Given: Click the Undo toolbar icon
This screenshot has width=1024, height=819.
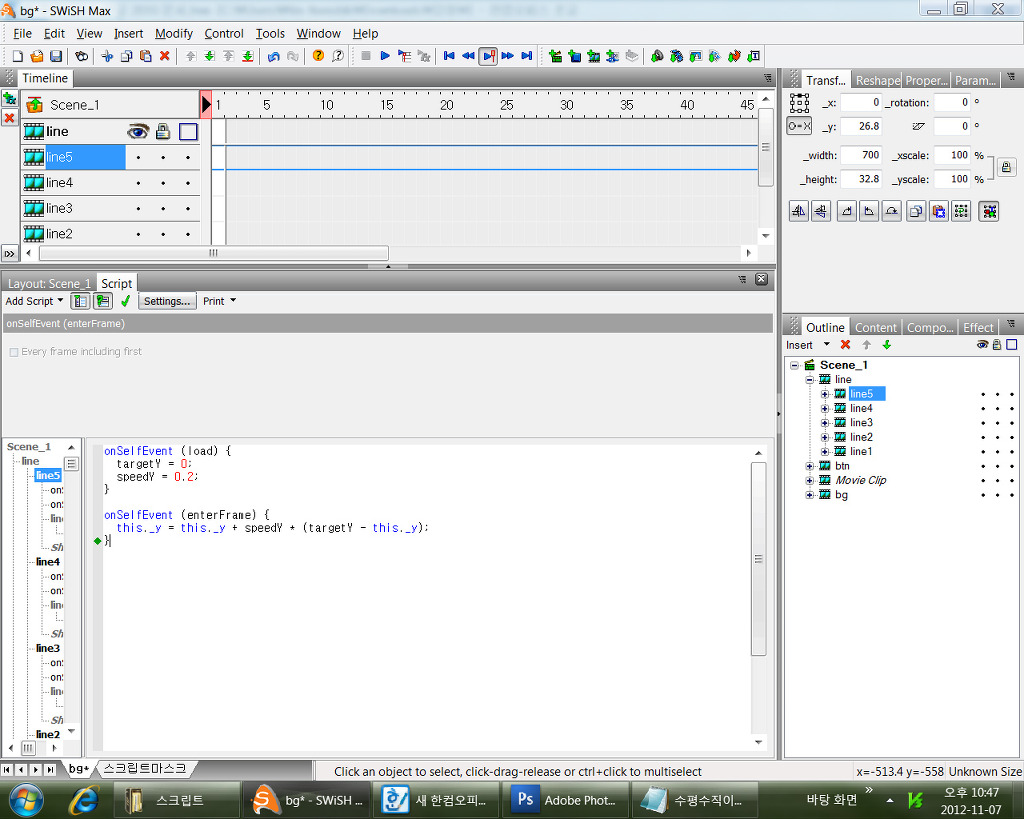Looking at the screenshot, I should [274, 56].
